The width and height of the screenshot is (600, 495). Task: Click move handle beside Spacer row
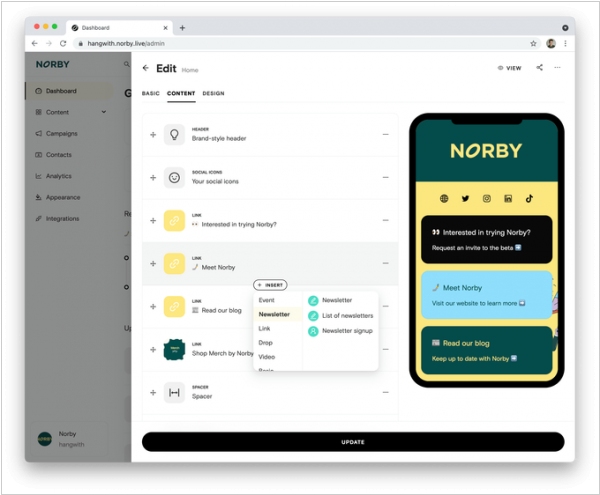coord(153,392)
